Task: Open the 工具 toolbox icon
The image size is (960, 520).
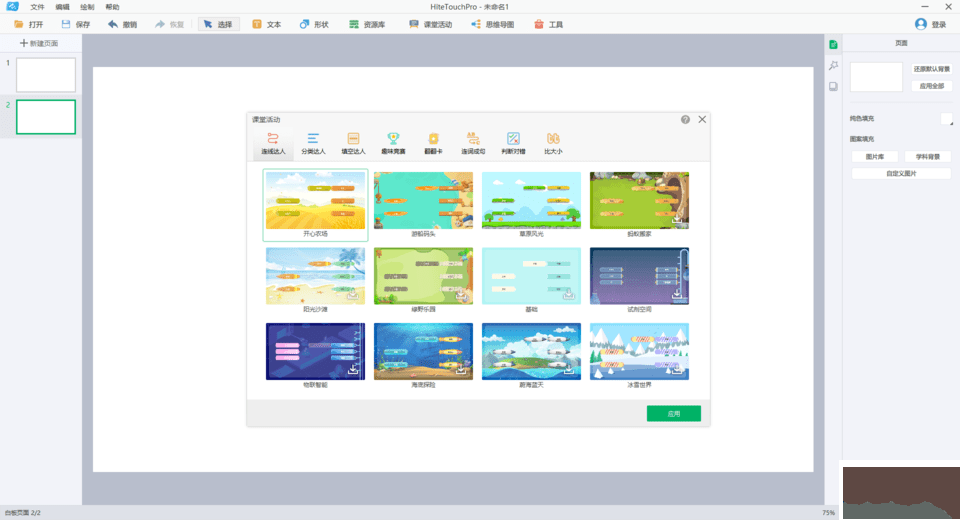Action: (x=539, y=24)
